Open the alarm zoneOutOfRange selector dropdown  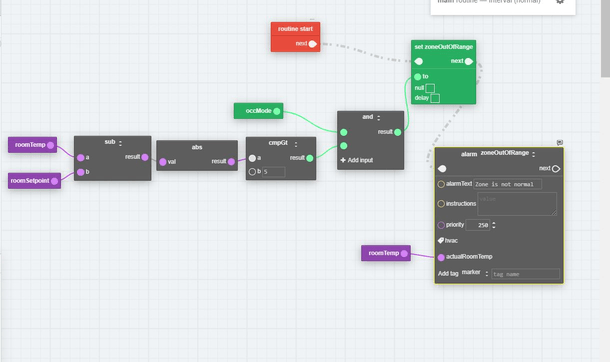point(533,154)
